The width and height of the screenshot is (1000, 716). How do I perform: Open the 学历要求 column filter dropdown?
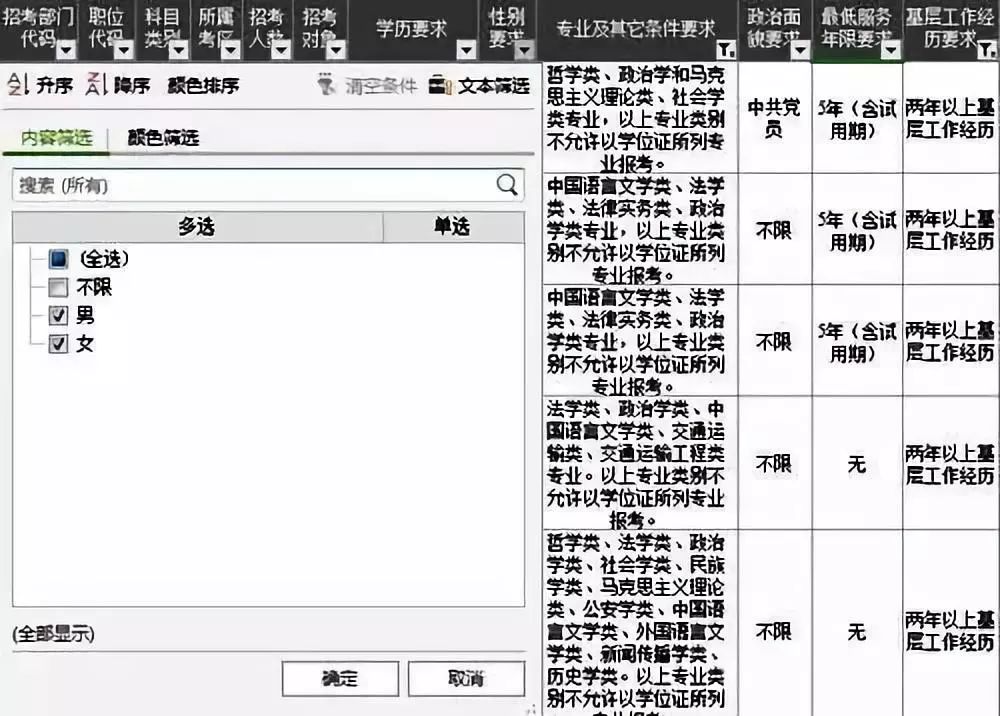pos(466,49)
